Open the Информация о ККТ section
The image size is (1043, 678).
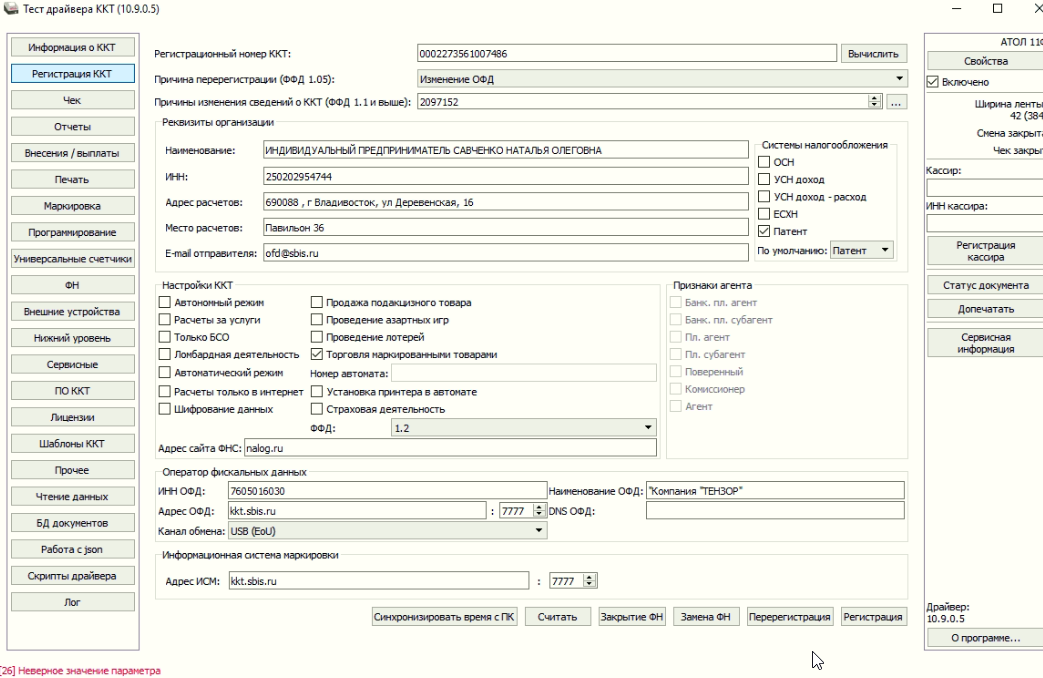(x=72, y=47)
